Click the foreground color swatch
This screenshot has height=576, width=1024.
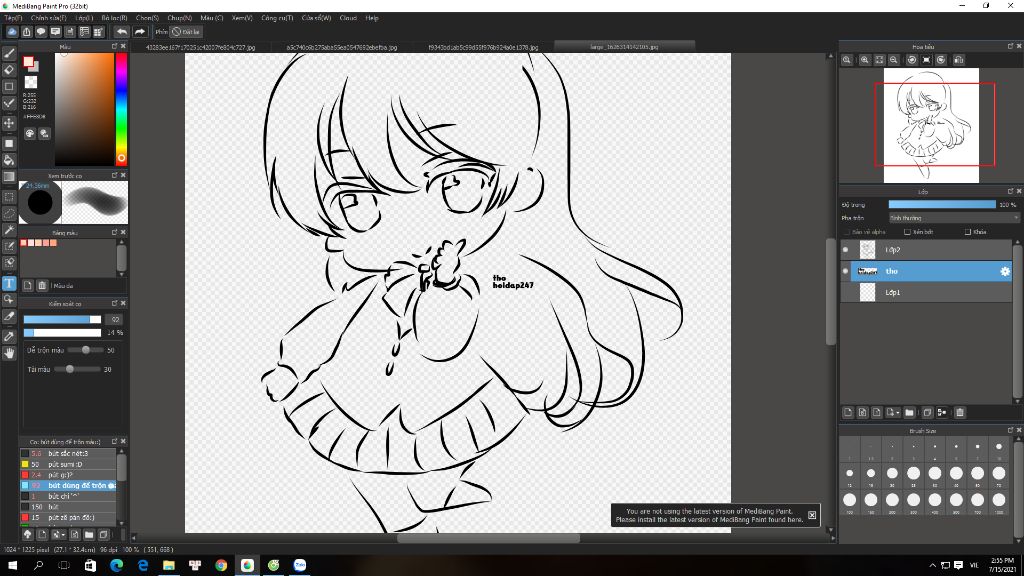pos(28,62)
